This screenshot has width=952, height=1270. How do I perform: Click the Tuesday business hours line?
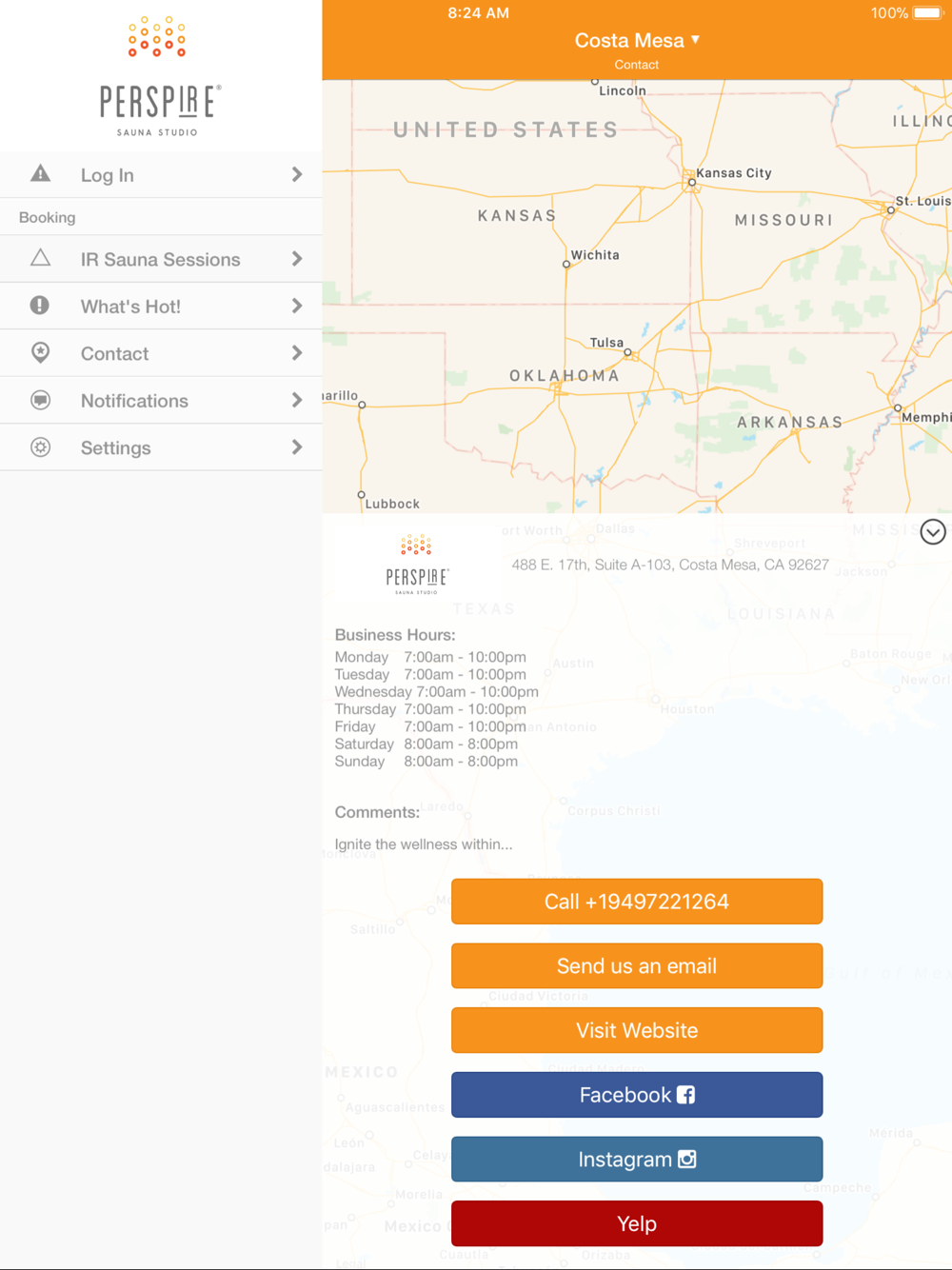[430, 674]
